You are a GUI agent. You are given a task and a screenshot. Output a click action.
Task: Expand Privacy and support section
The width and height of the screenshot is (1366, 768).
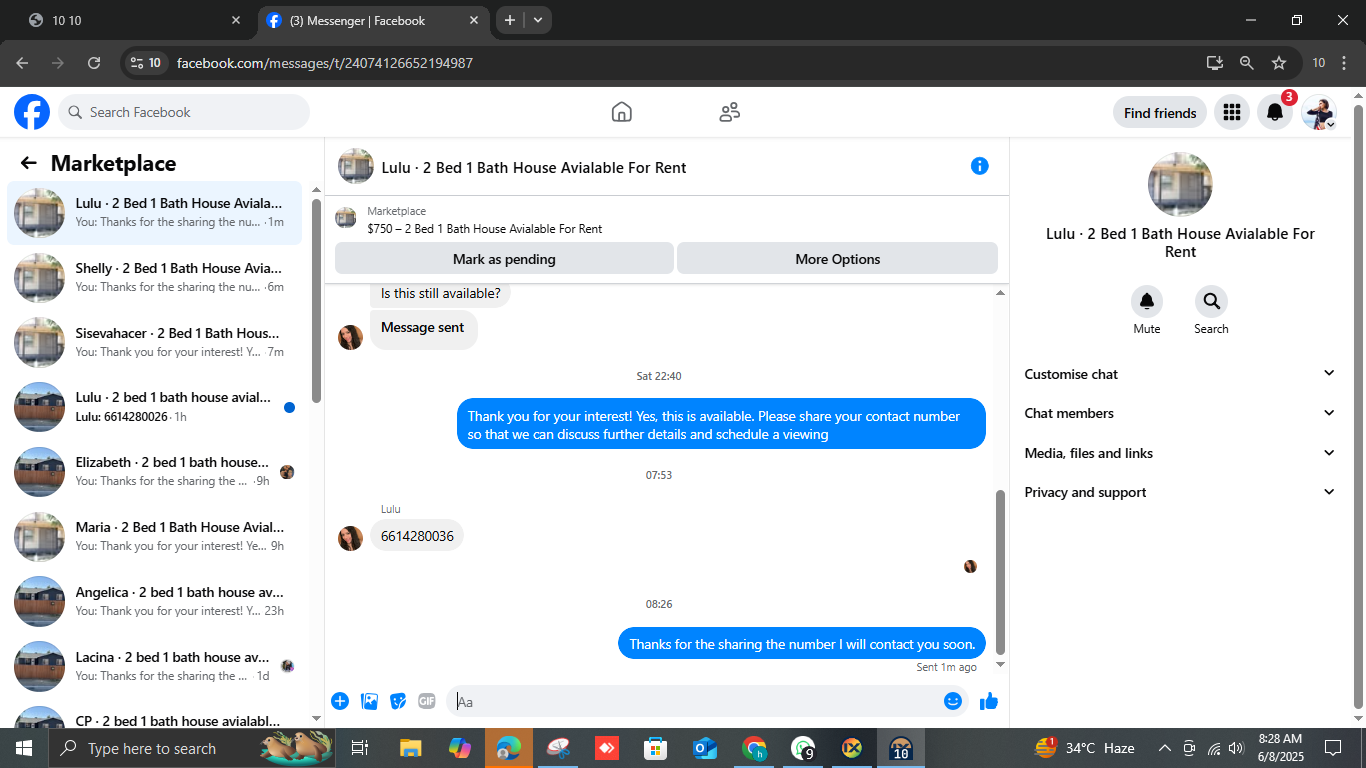[x=1180, y=492]
